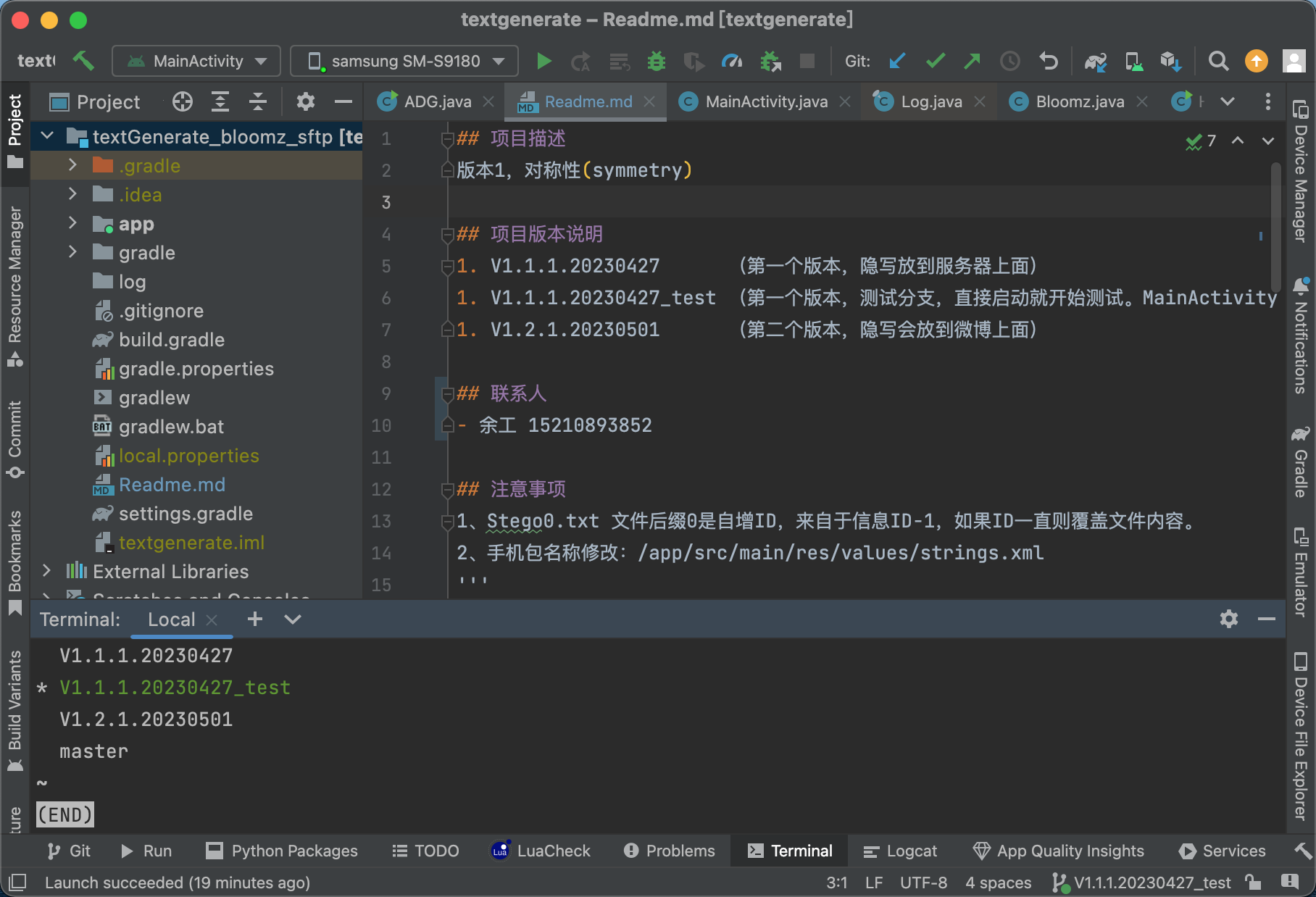
Task: Expand the gradle folder
Action: point(72,252)
